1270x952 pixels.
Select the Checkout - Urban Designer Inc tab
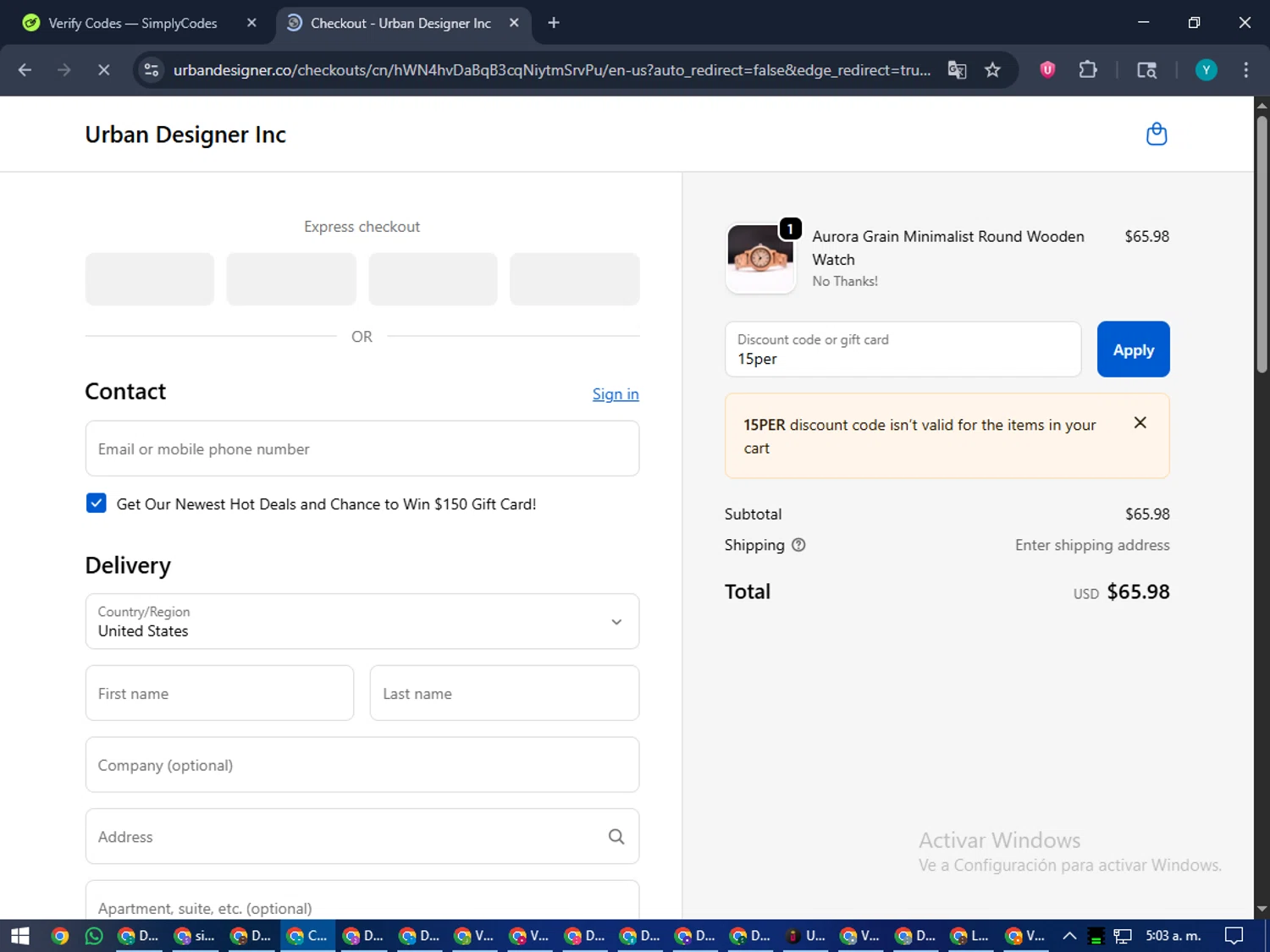click(x=403, y=23)
